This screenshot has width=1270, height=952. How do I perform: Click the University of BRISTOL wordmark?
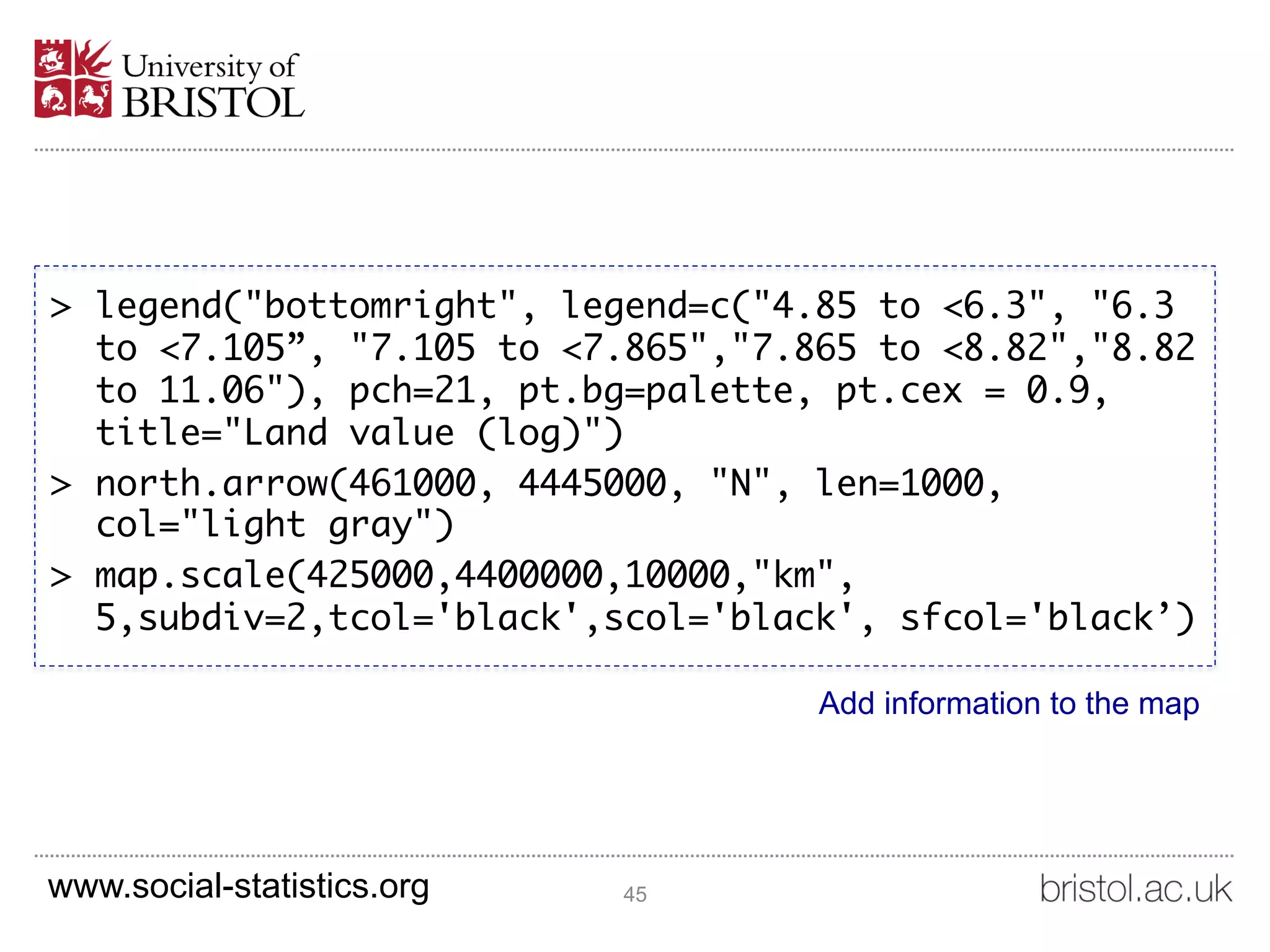coord(213,86)
